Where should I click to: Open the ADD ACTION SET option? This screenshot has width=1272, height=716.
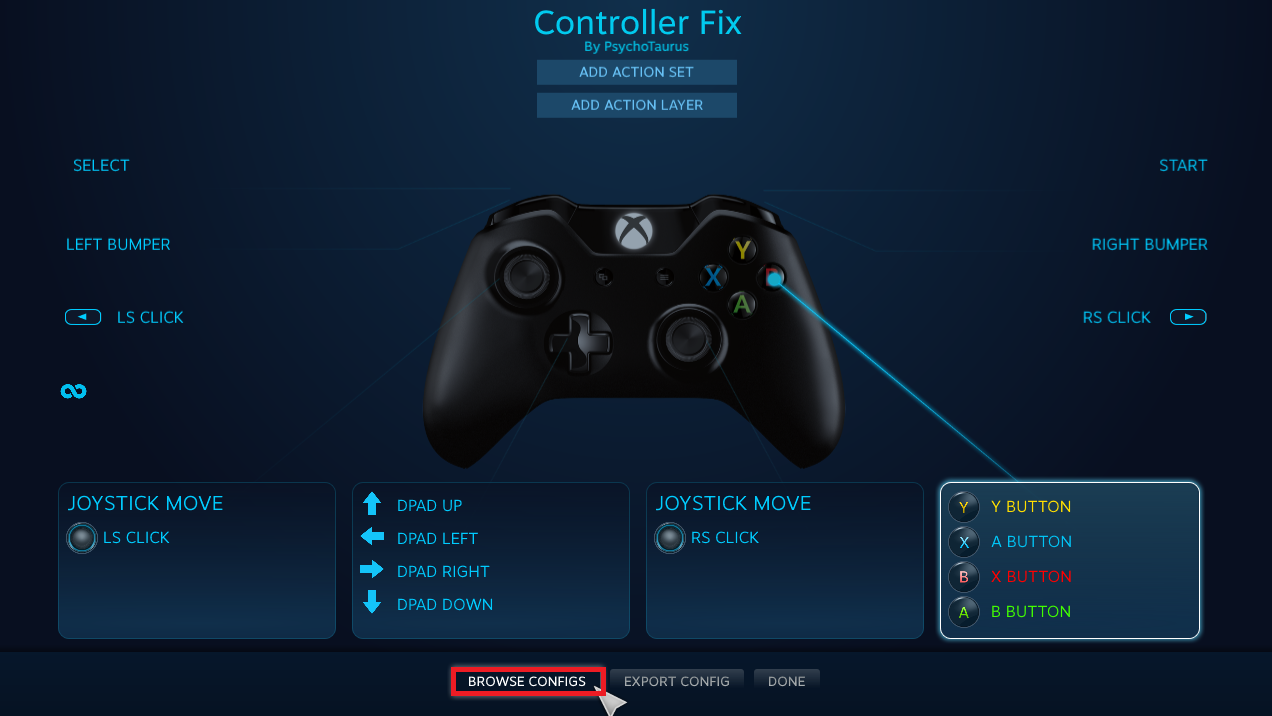tap(637, 72)
